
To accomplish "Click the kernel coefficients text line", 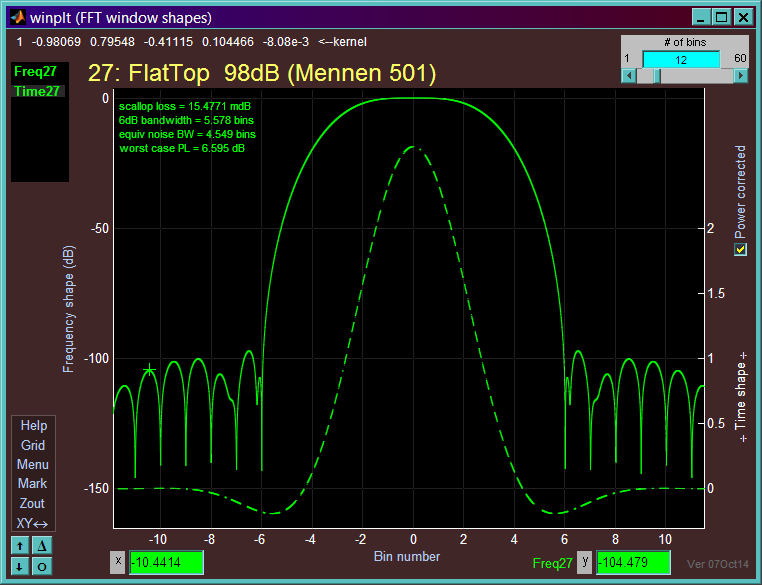I will click(191, 42).
